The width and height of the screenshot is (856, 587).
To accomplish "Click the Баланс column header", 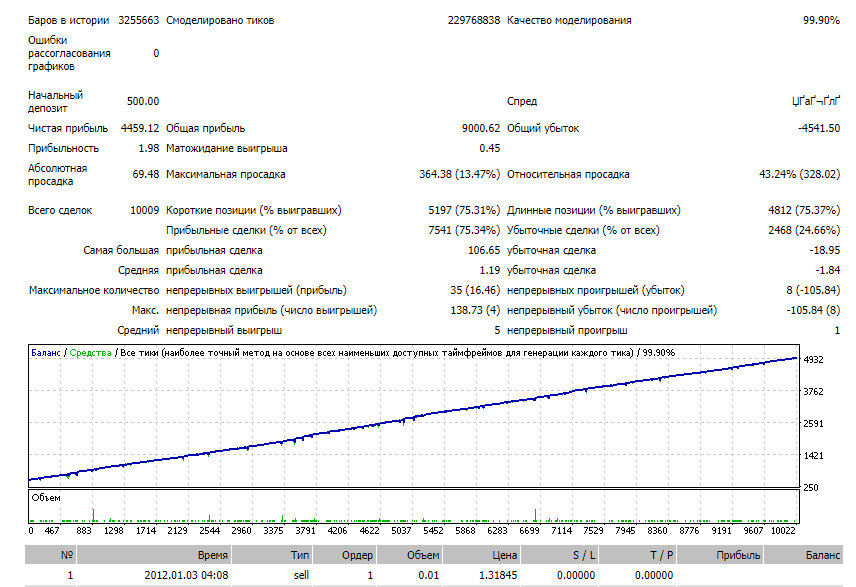I will click(x=804, y=555).
